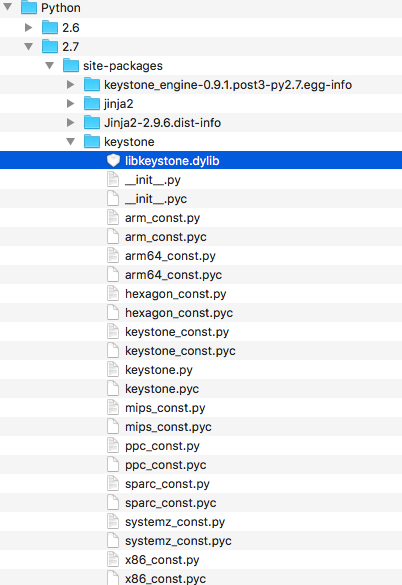Click the libkeystone.dylib shield icon

113,161
